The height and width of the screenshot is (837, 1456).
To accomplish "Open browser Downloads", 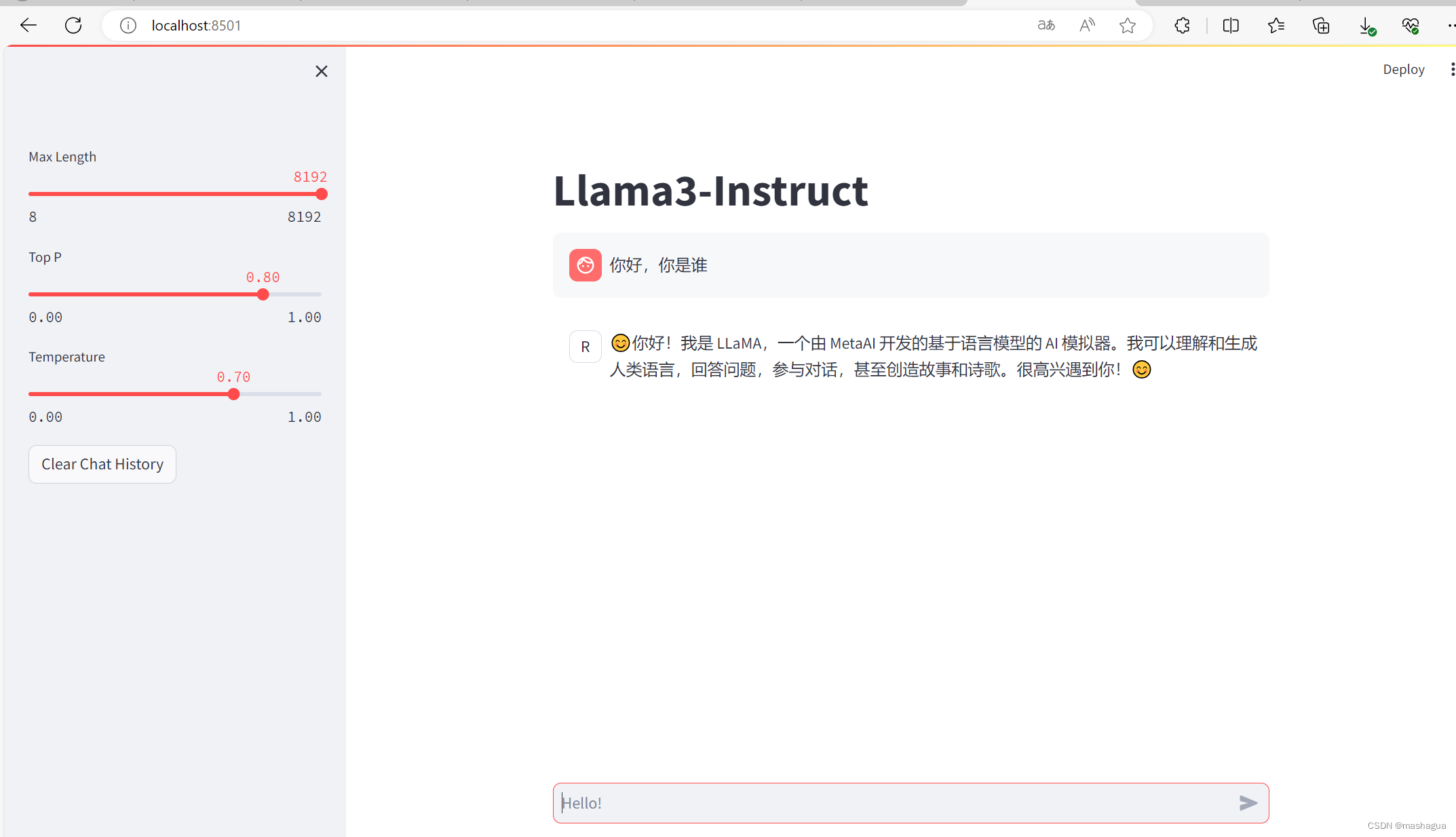I will [1366, 25].
